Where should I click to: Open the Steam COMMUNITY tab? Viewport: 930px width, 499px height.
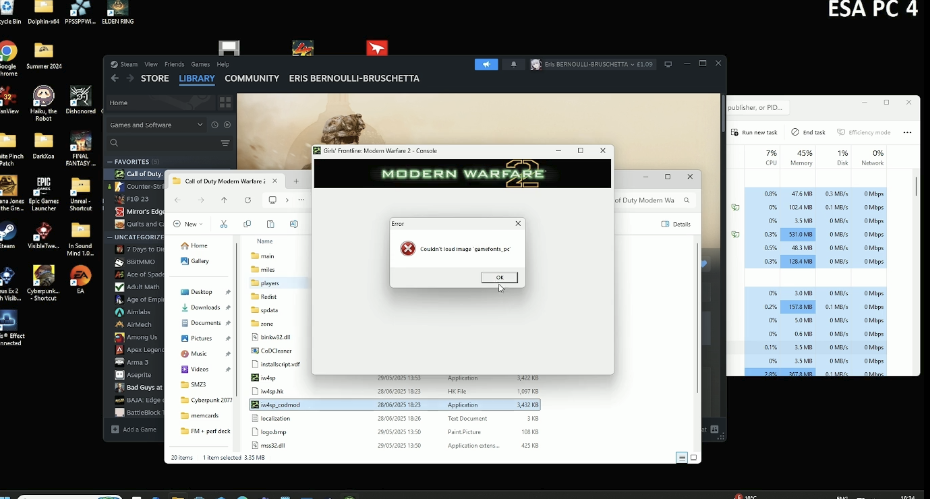[x=251, y=78]
